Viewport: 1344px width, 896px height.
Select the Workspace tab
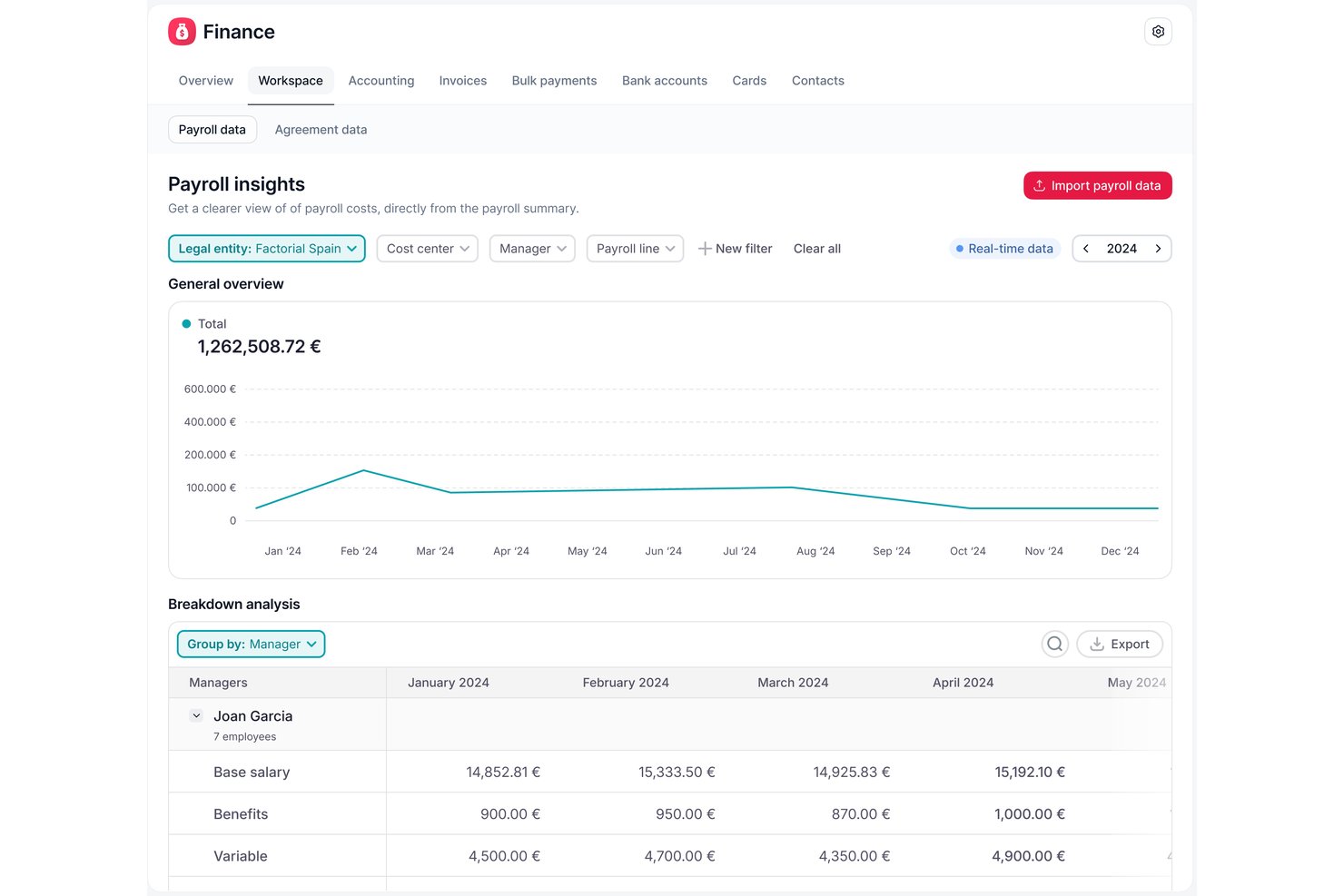[291, 81]
